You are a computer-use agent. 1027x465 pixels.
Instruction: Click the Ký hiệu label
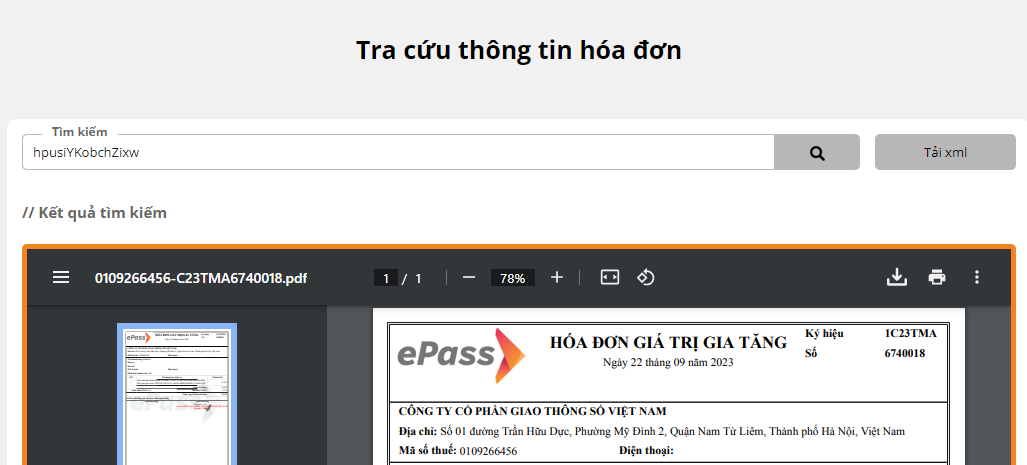pos(825,334)
